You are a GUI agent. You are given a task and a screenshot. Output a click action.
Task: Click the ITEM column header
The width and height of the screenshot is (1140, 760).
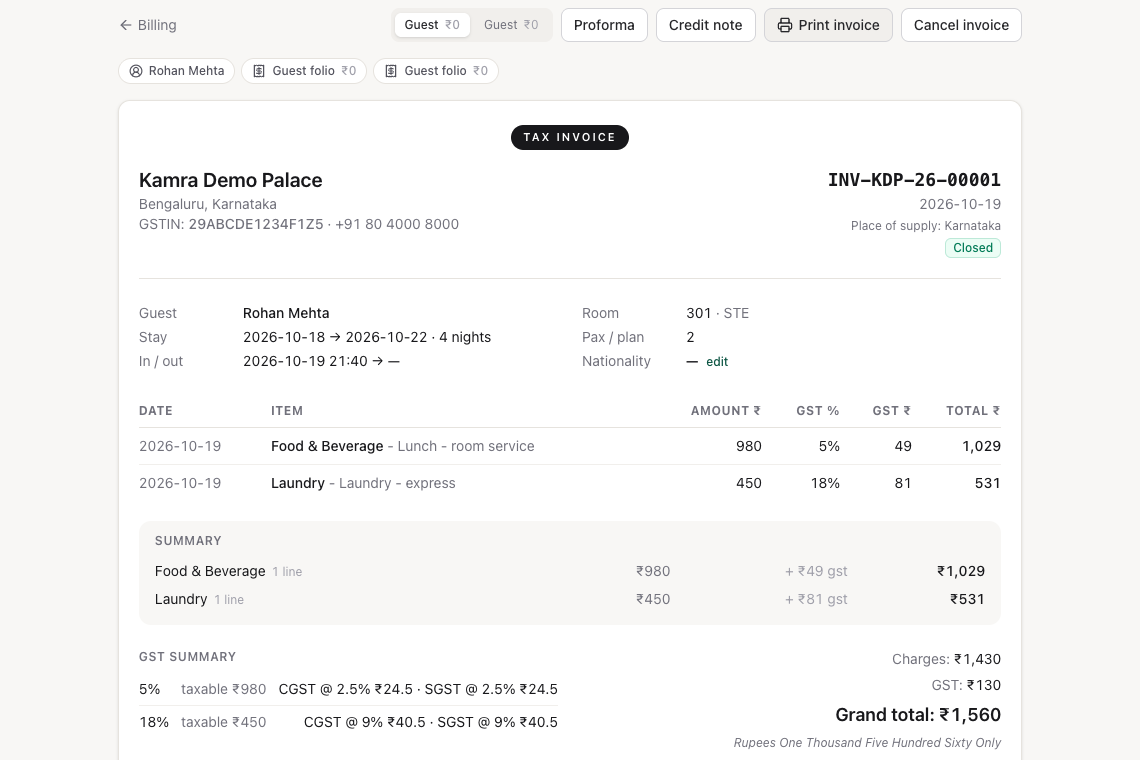[287, 411]
